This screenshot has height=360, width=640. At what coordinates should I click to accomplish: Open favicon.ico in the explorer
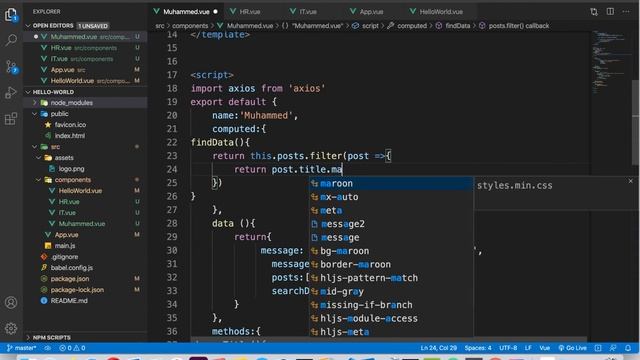[70, 125]
